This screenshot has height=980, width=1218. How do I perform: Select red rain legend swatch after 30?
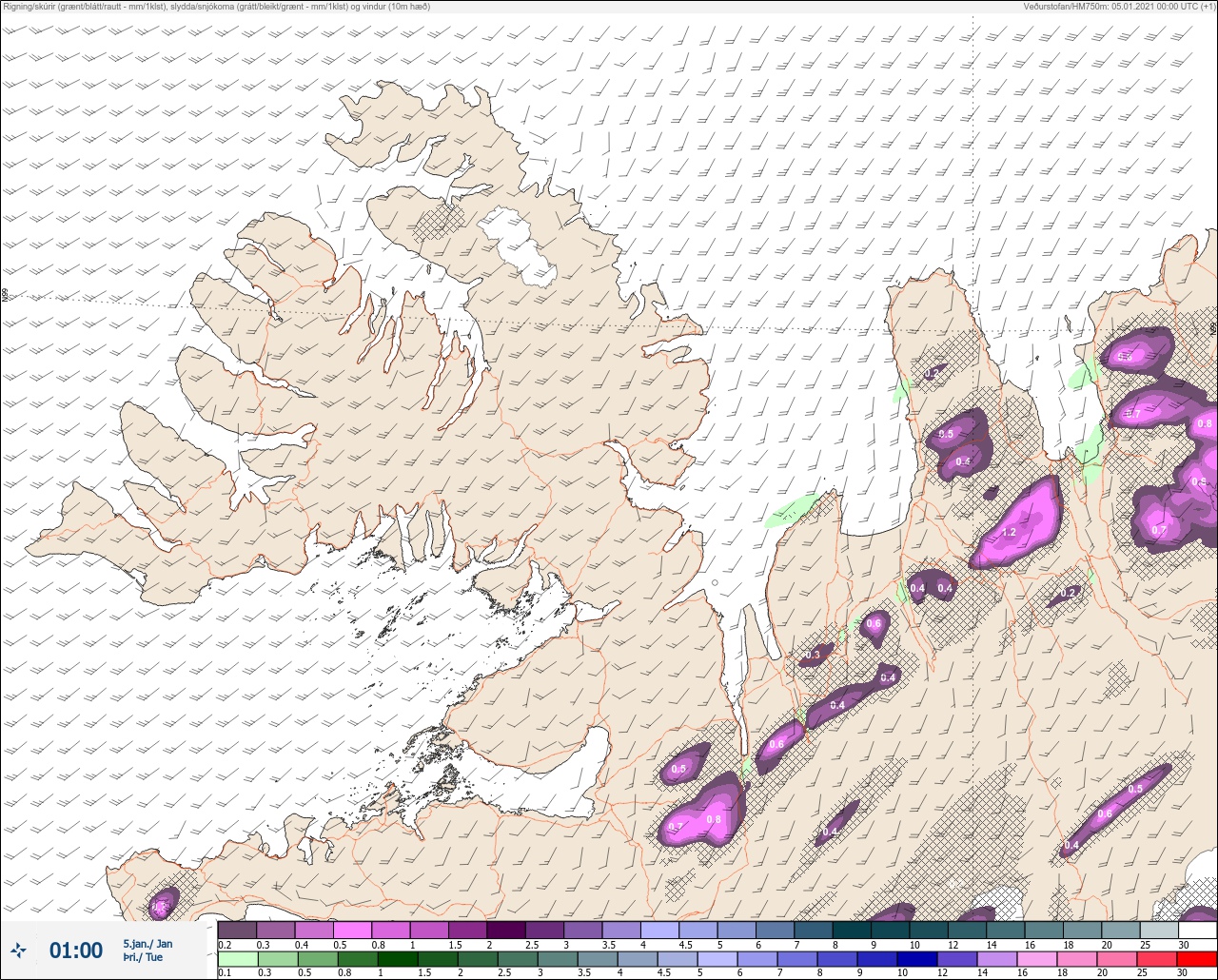[1197, 958]
